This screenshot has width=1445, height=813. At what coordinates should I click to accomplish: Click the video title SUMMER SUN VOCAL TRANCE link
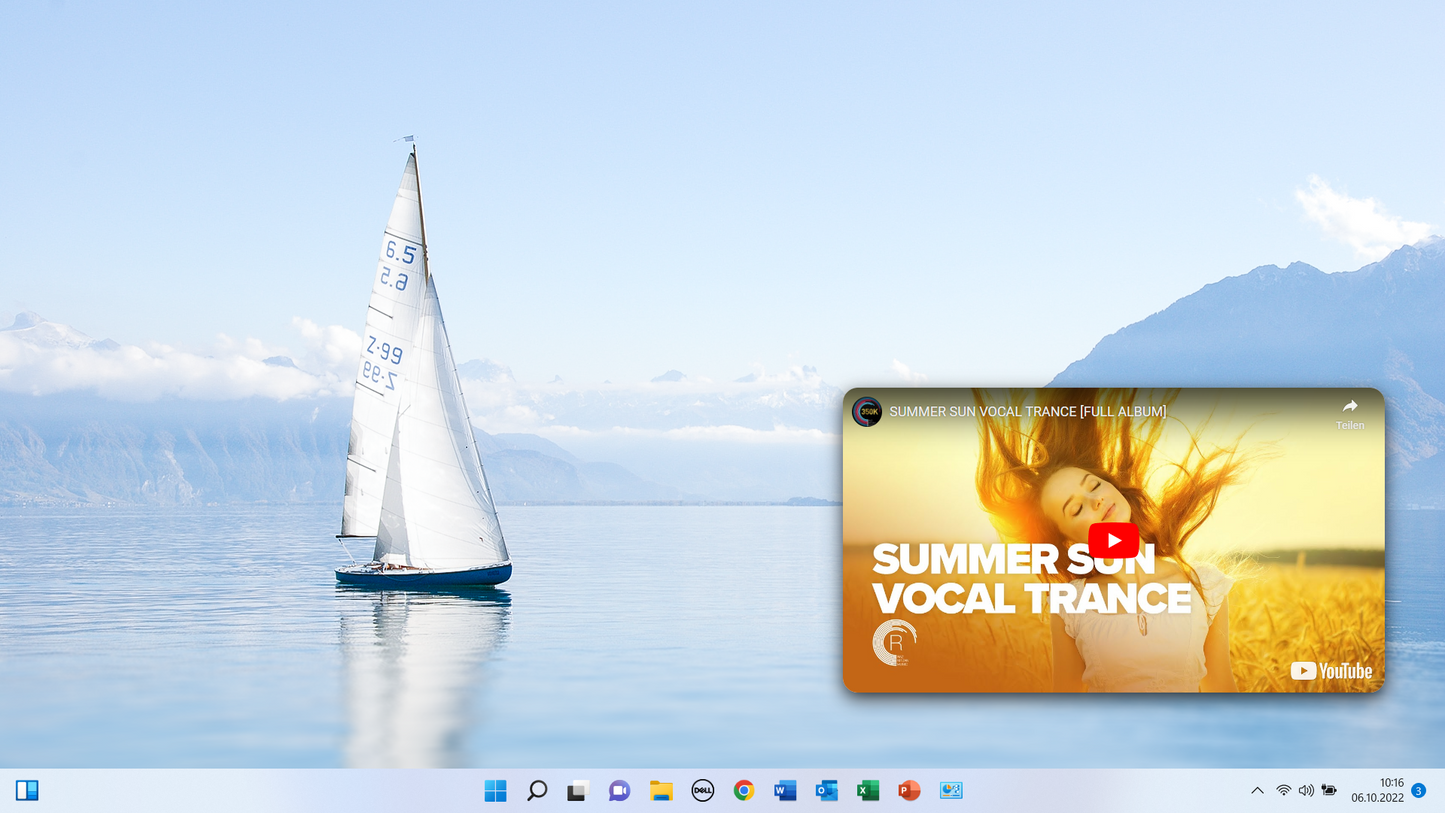pos(1027,412)
